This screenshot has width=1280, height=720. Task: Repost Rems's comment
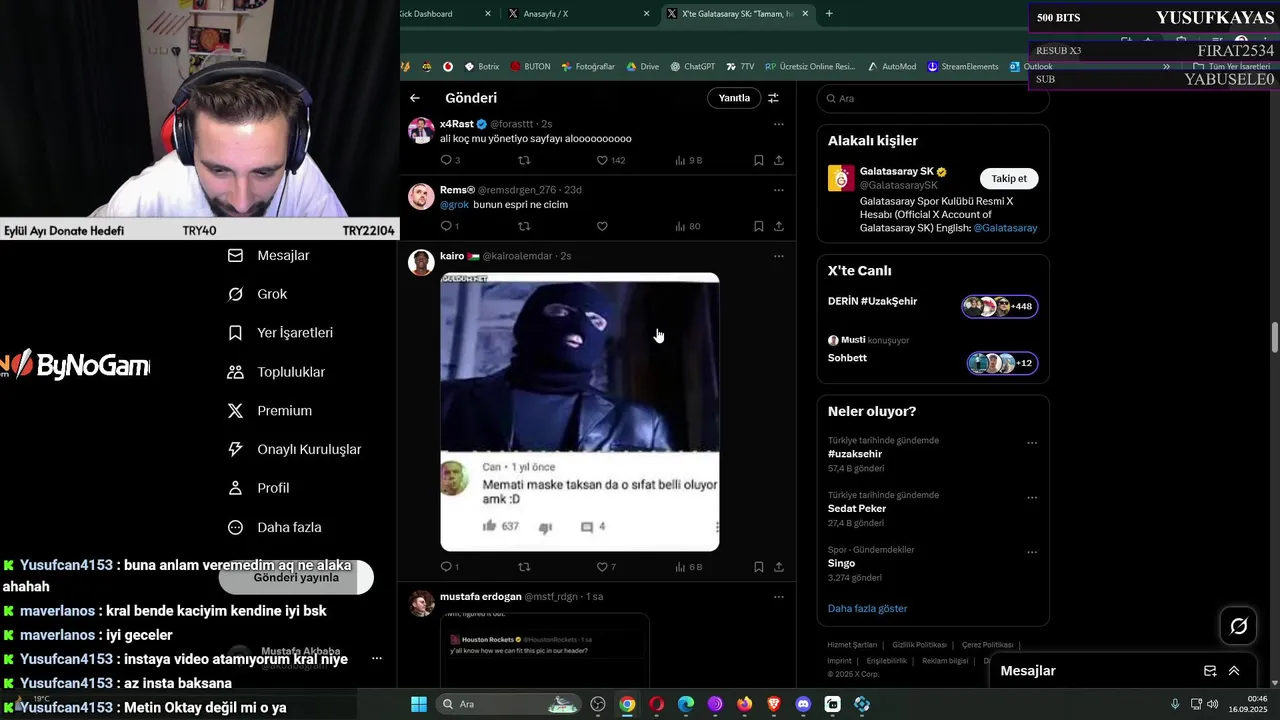coord(524,226)
